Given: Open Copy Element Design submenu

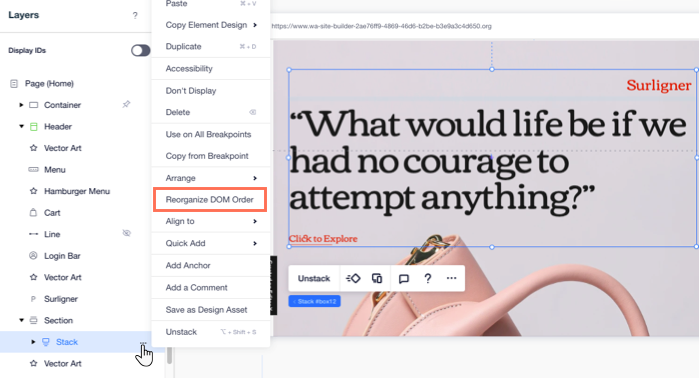Looking at the screenshot, I should pos(211,25).
